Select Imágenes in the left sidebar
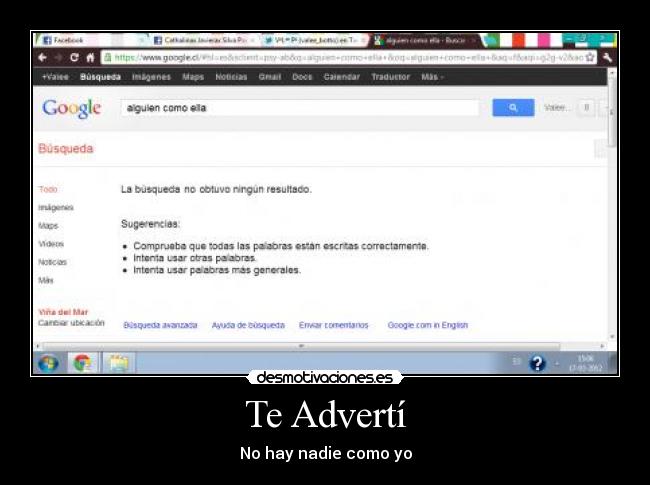This screenshot has height=485, width=650. coord(56,207)
